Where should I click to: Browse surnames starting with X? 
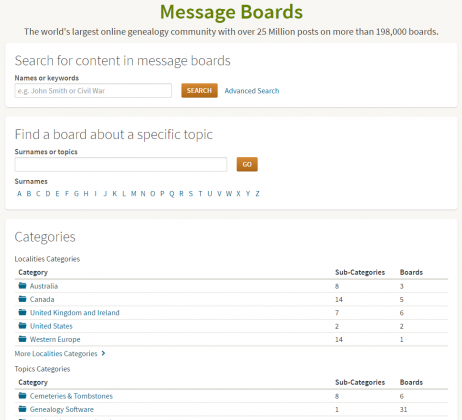click(238, 194)
